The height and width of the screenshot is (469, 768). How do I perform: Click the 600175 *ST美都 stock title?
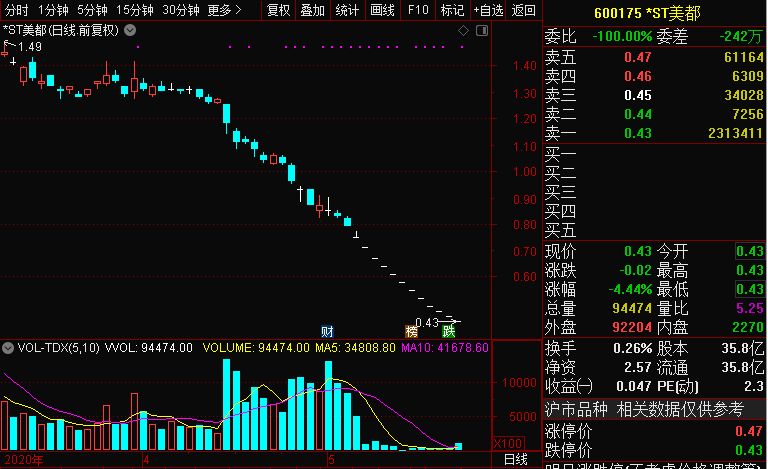[647, 13]
